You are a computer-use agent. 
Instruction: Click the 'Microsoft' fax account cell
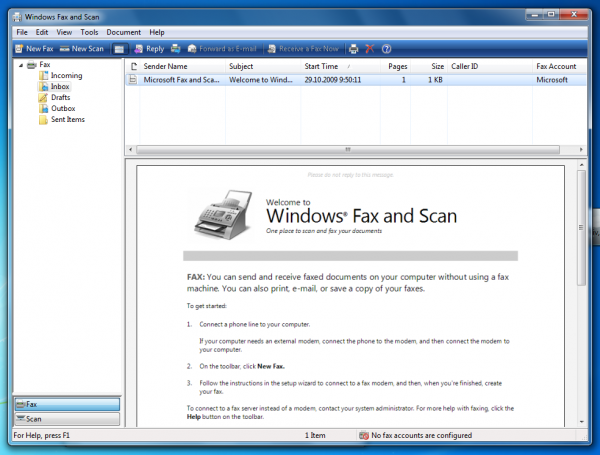pyautogui.click(x=552, y=80)
